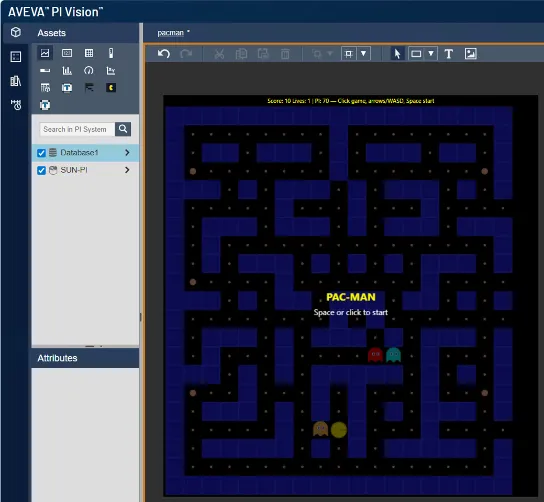This screenshot has width=544, height=502.
Task: Select the T symbol beside the flag icon
Action: 67,87
